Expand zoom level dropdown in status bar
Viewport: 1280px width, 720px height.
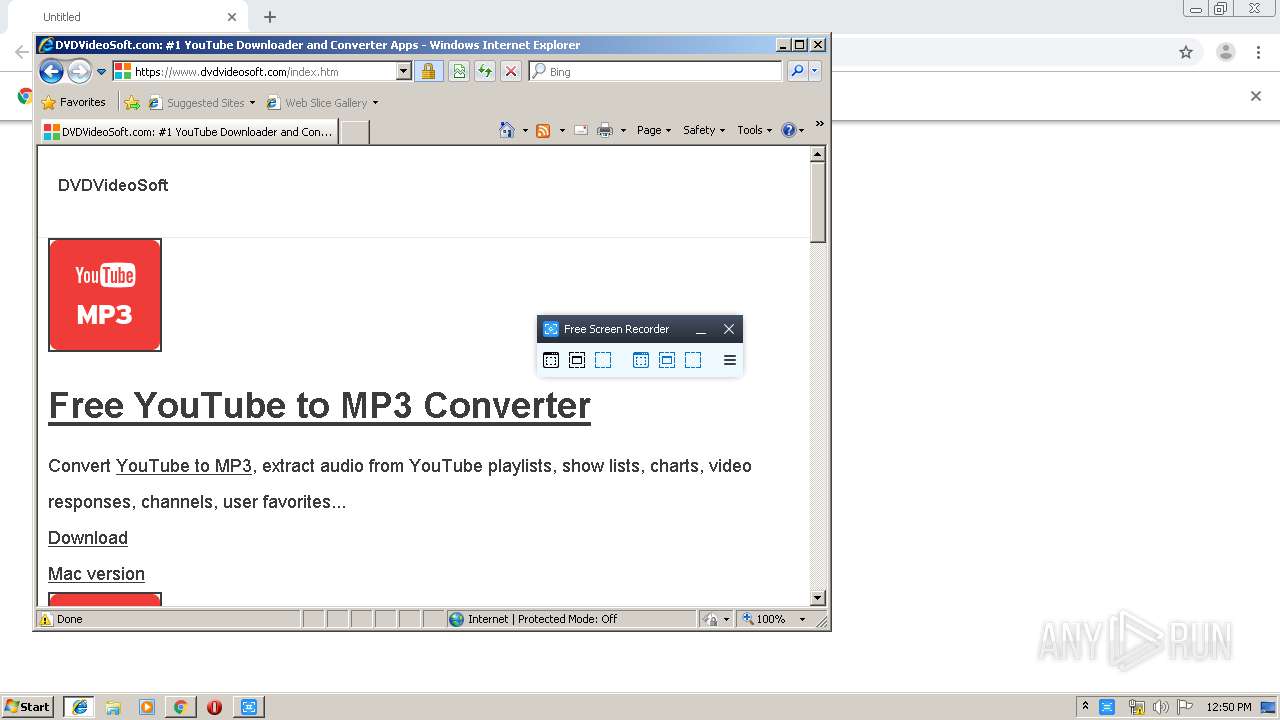point(802,619)
